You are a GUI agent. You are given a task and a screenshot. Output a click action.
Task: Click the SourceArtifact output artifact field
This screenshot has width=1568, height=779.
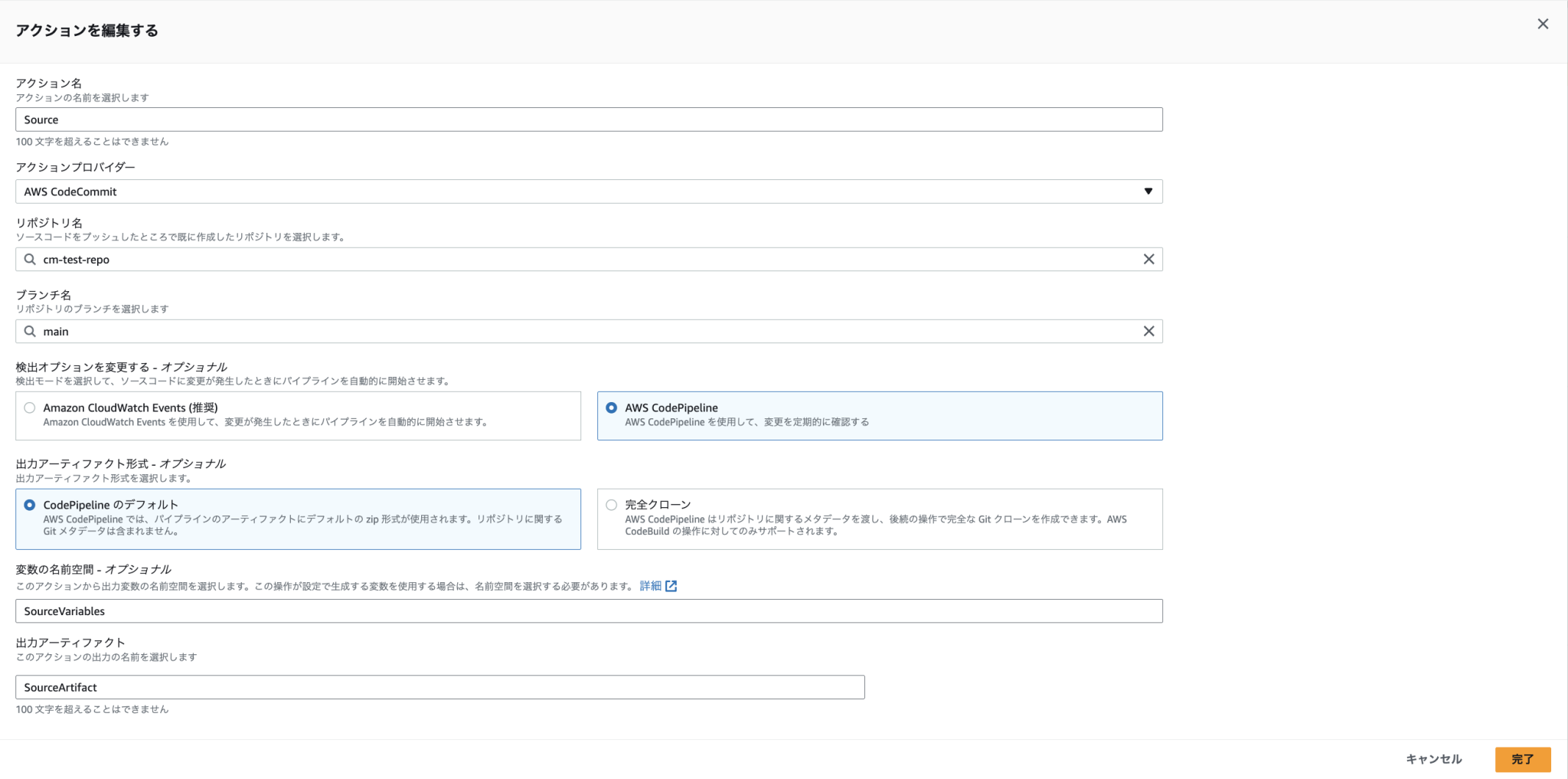[439, 687]
